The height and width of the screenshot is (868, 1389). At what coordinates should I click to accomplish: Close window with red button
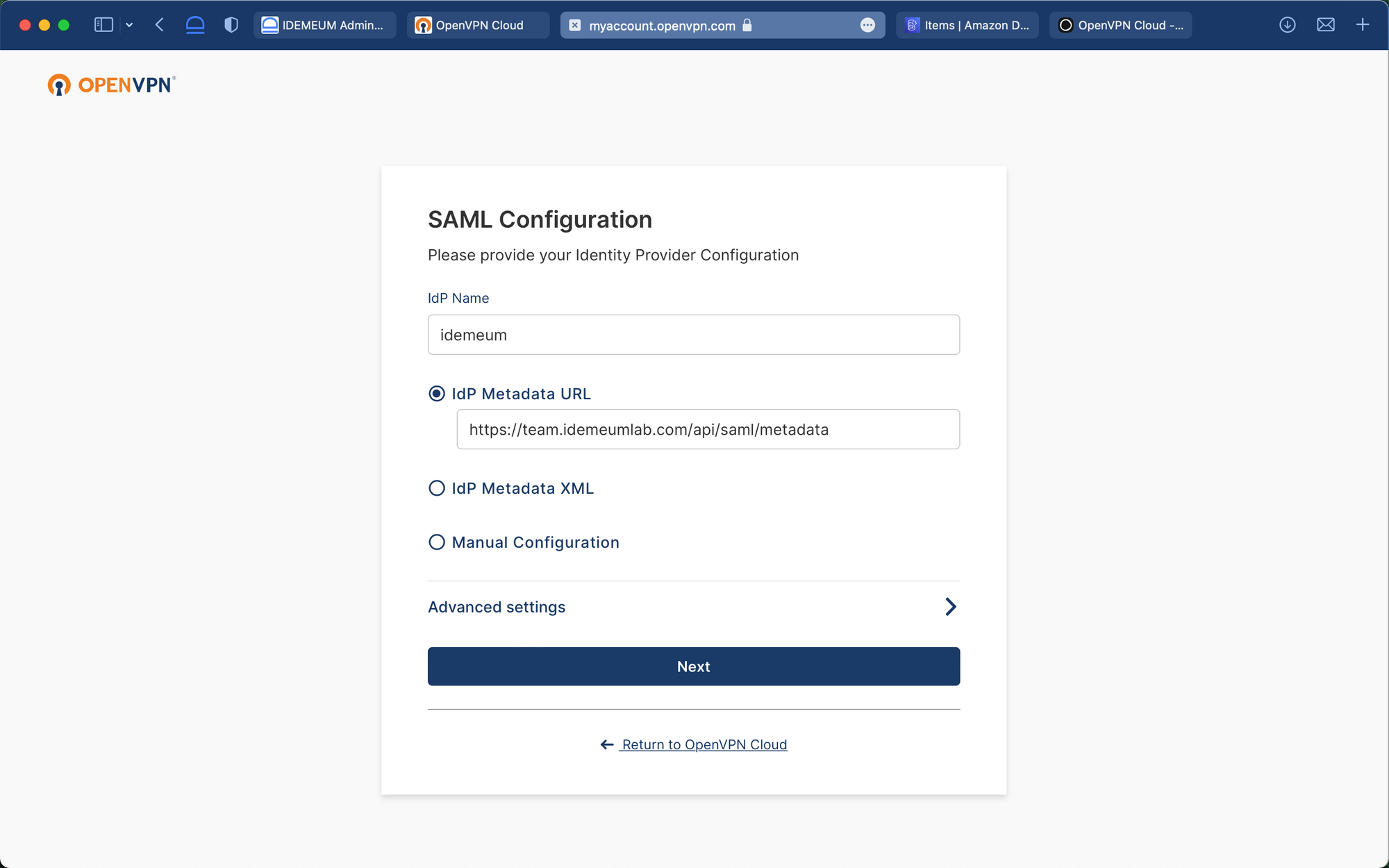tap(25, 25)
